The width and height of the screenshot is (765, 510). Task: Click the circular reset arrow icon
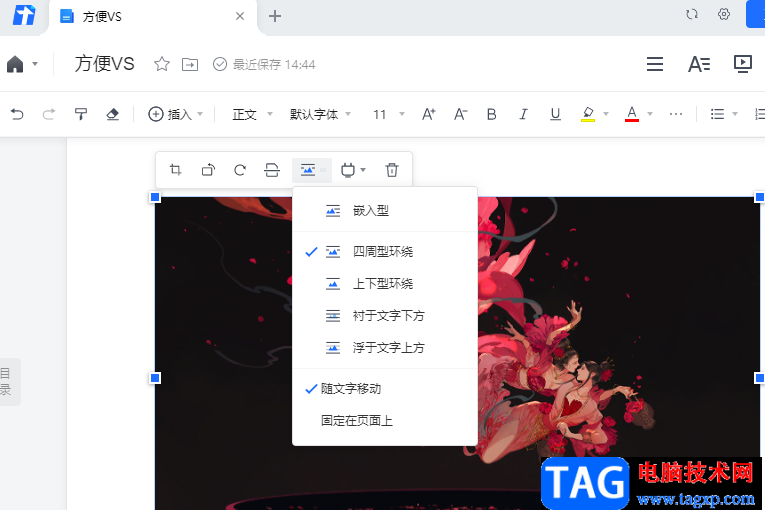[240, 170]
